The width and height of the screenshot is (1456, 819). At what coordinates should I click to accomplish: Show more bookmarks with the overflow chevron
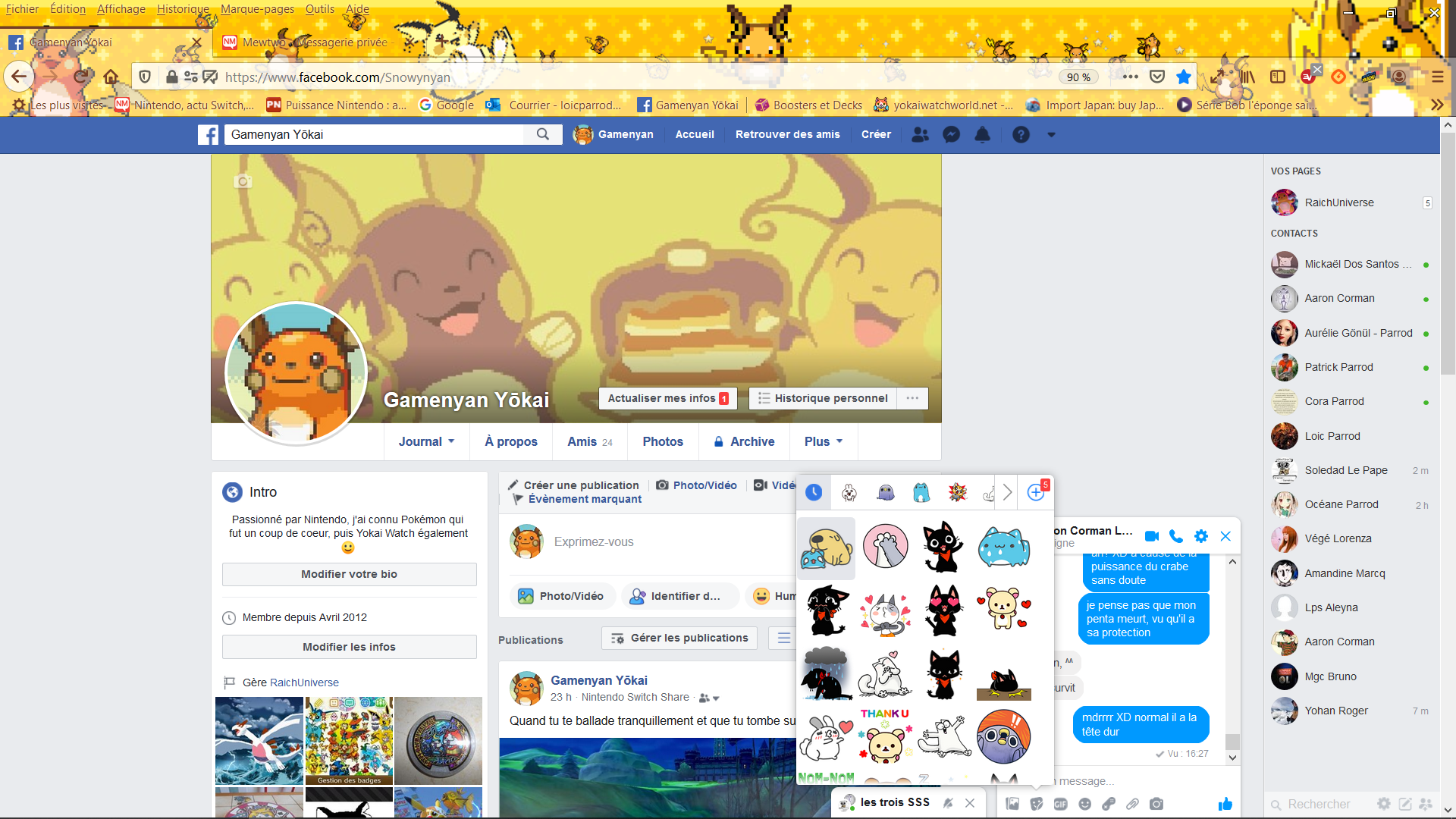tap(1437, 105)
